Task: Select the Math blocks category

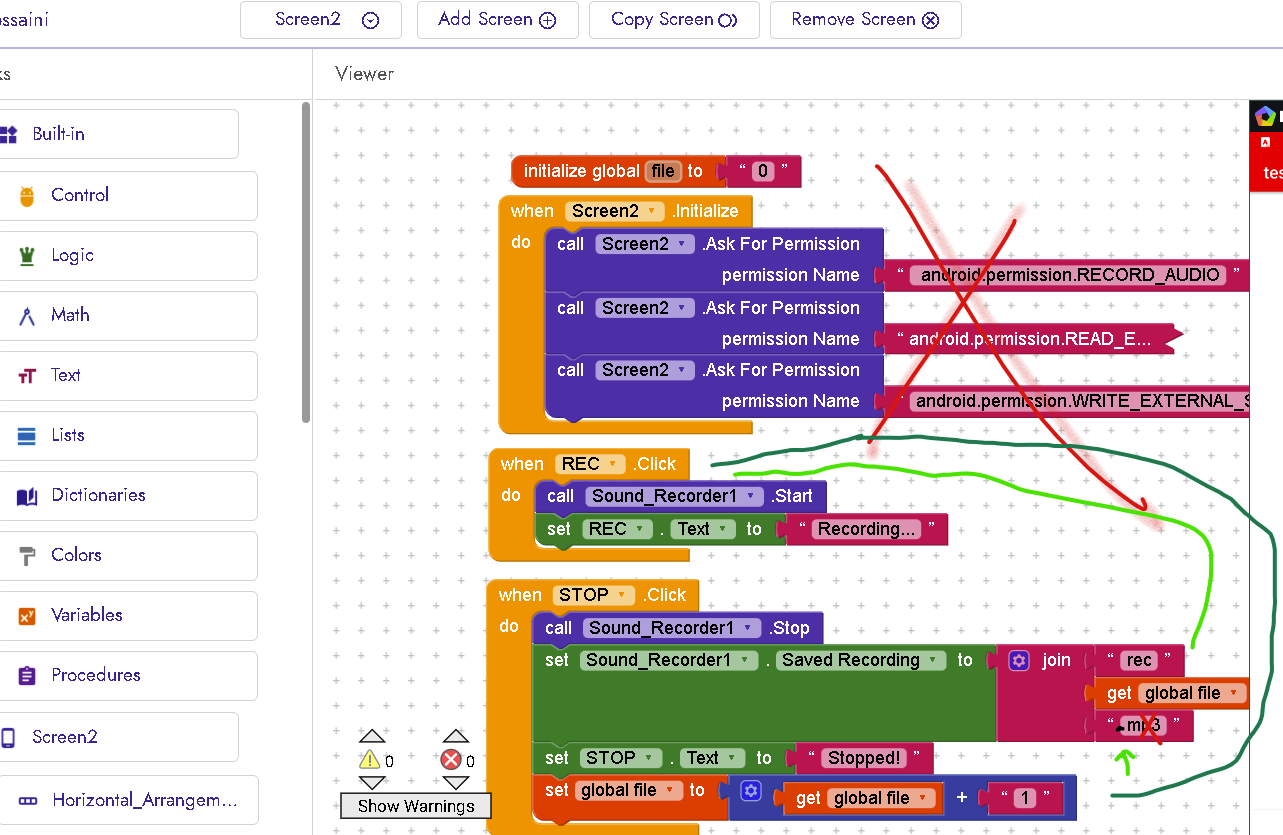Action: point(70,316)
